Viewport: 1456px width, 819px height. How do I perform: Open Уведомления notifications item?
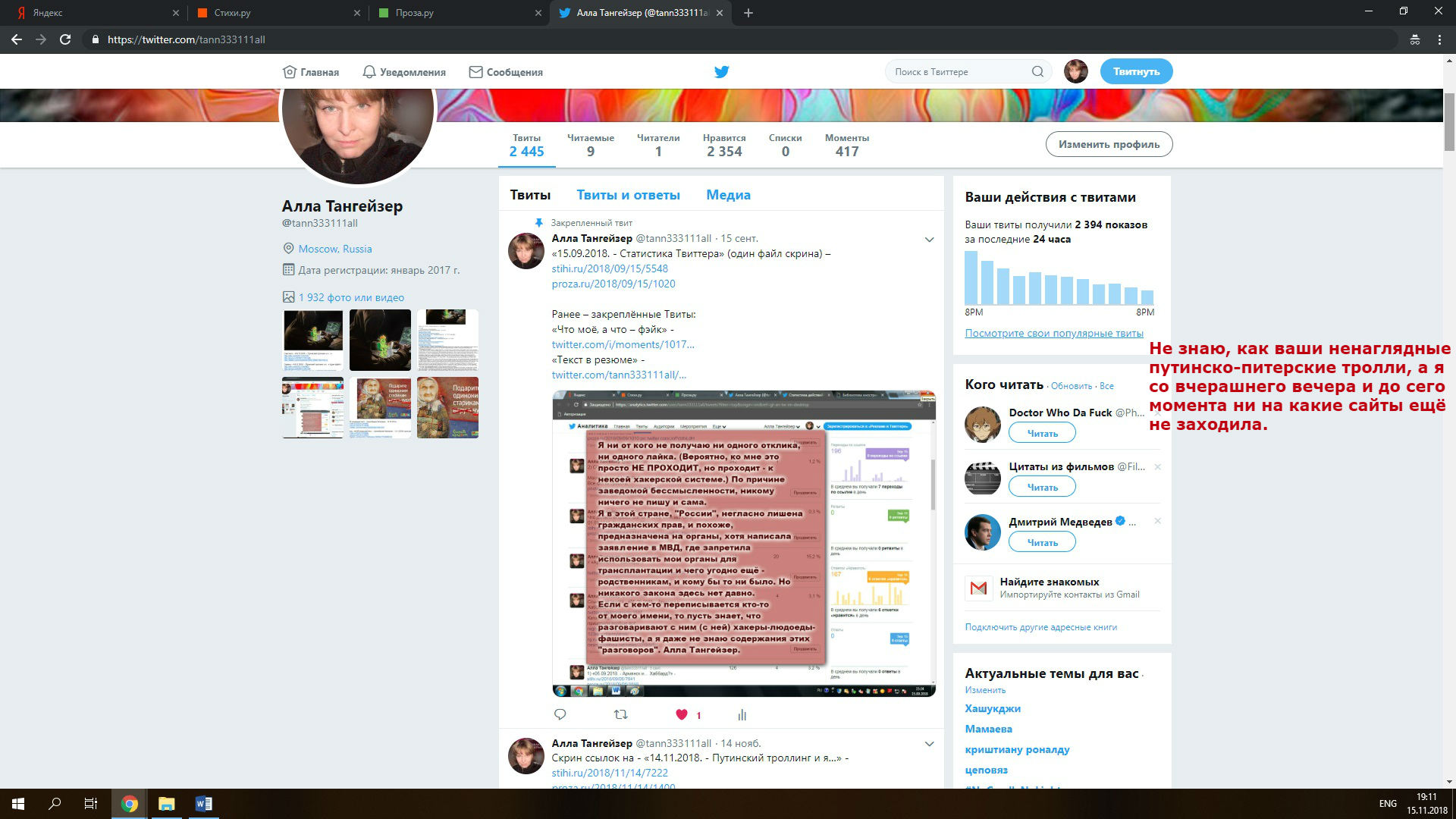(404, 72)
